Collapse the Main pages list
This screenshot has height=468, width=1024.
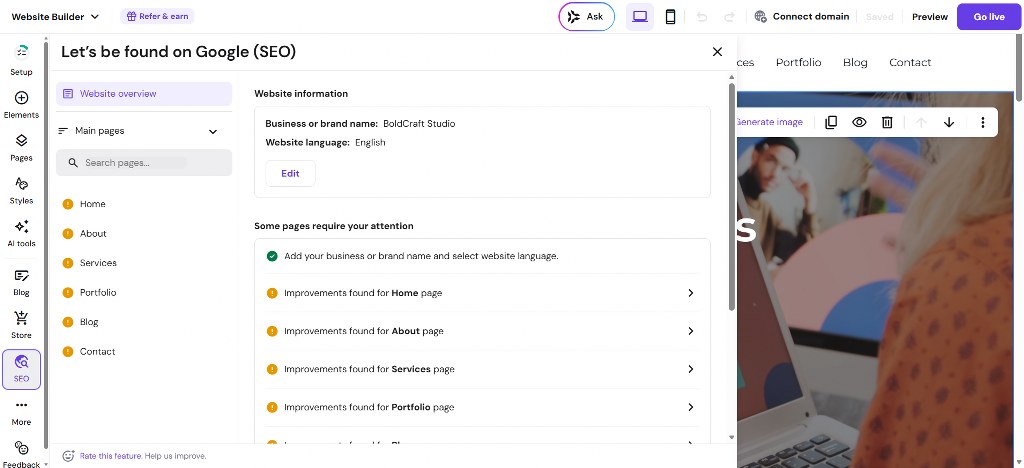[x=213, y=131]
